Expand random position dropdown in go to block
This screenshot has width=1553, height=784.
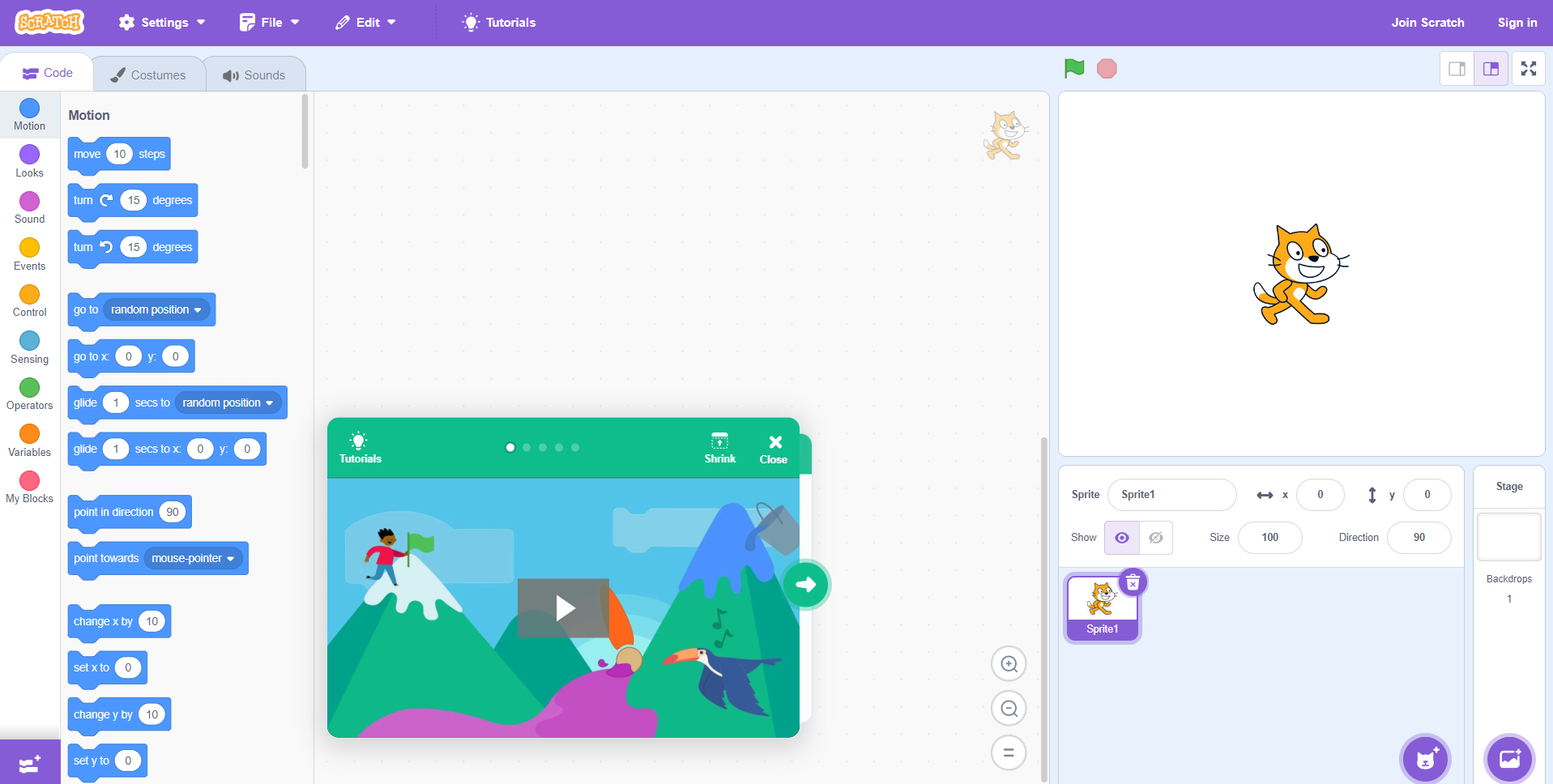(156, 309)
